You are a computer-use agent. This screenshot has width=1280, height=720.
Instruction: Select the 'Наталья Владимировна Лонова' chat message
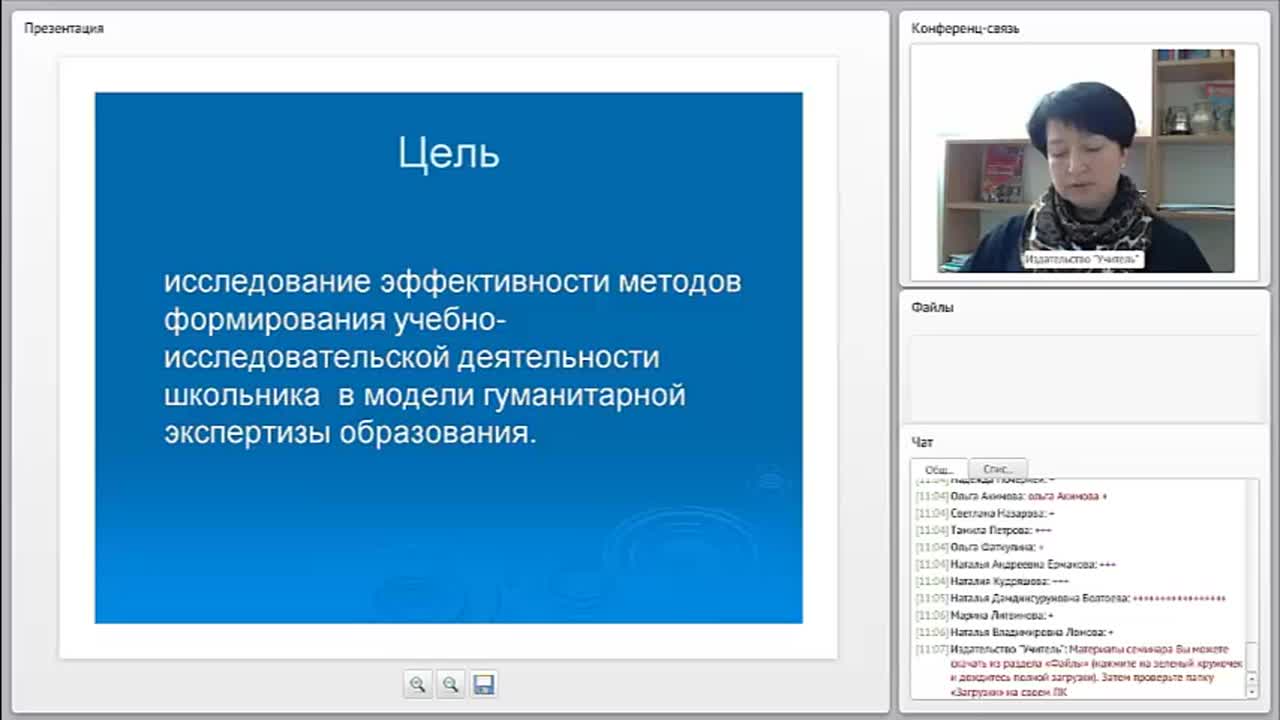(1015, 632)
